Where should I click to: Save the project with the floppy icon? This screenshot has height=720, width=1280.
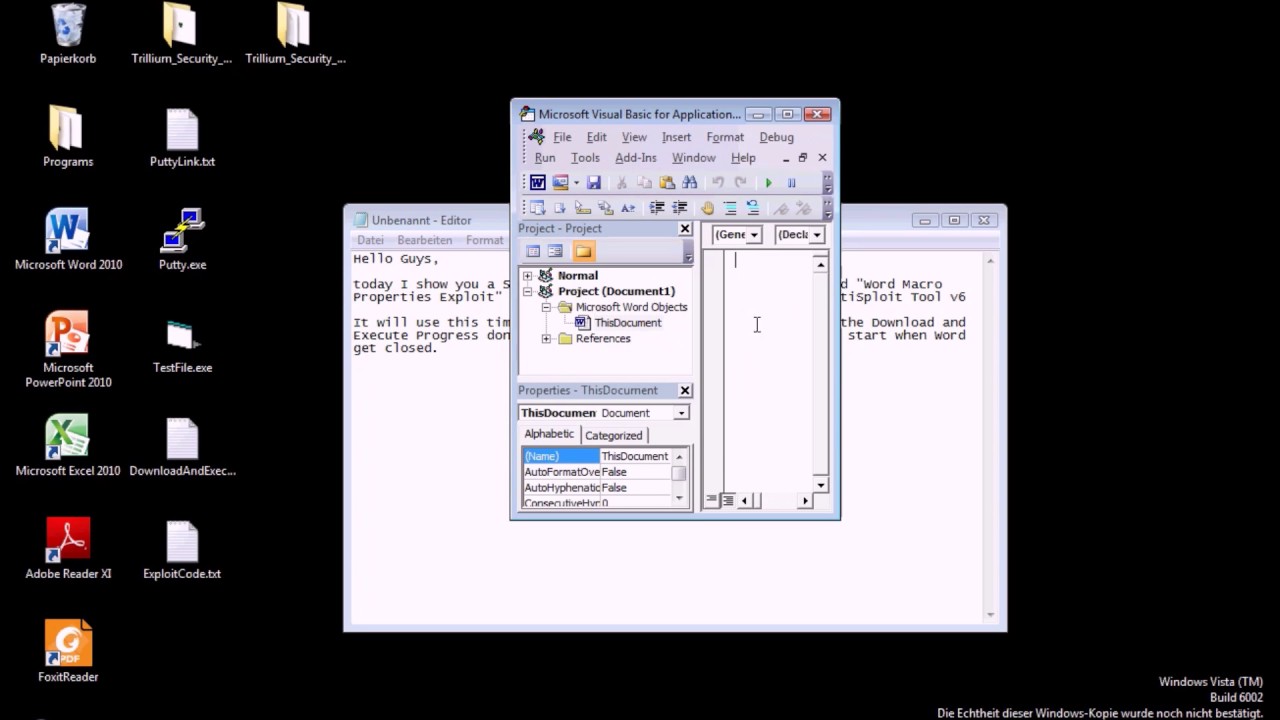coord(594,183)
